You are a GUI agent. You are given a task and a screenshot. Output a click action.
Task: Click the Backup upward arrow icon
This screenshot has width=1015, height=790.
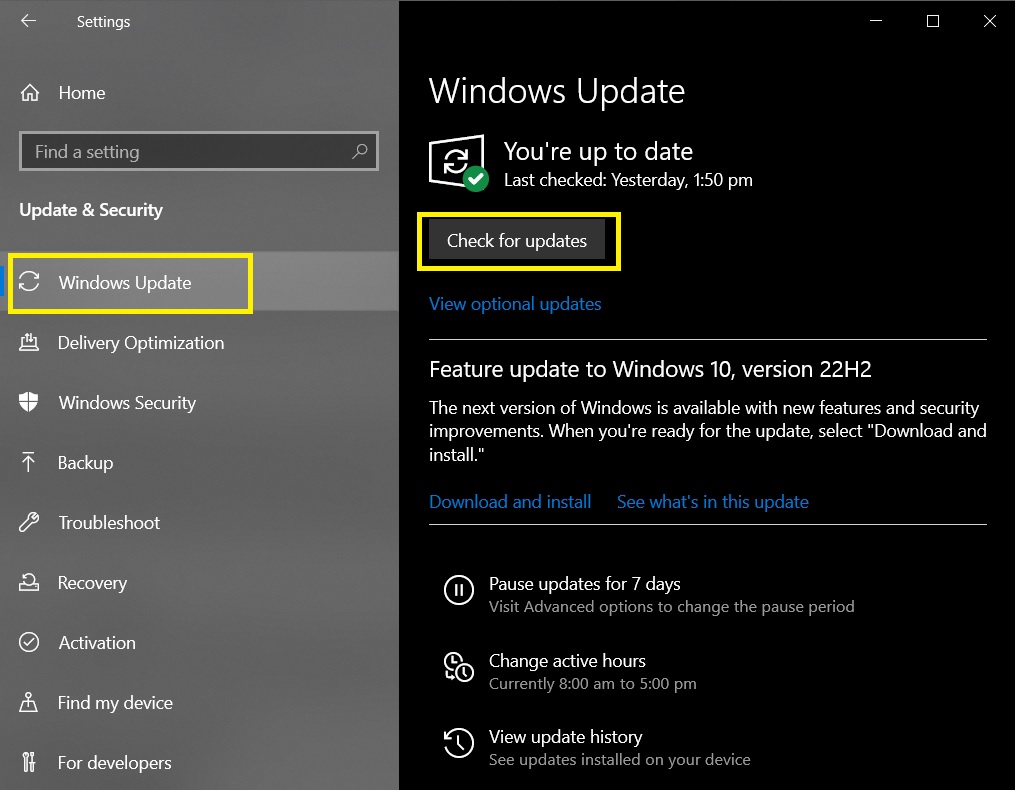point(28,462)
